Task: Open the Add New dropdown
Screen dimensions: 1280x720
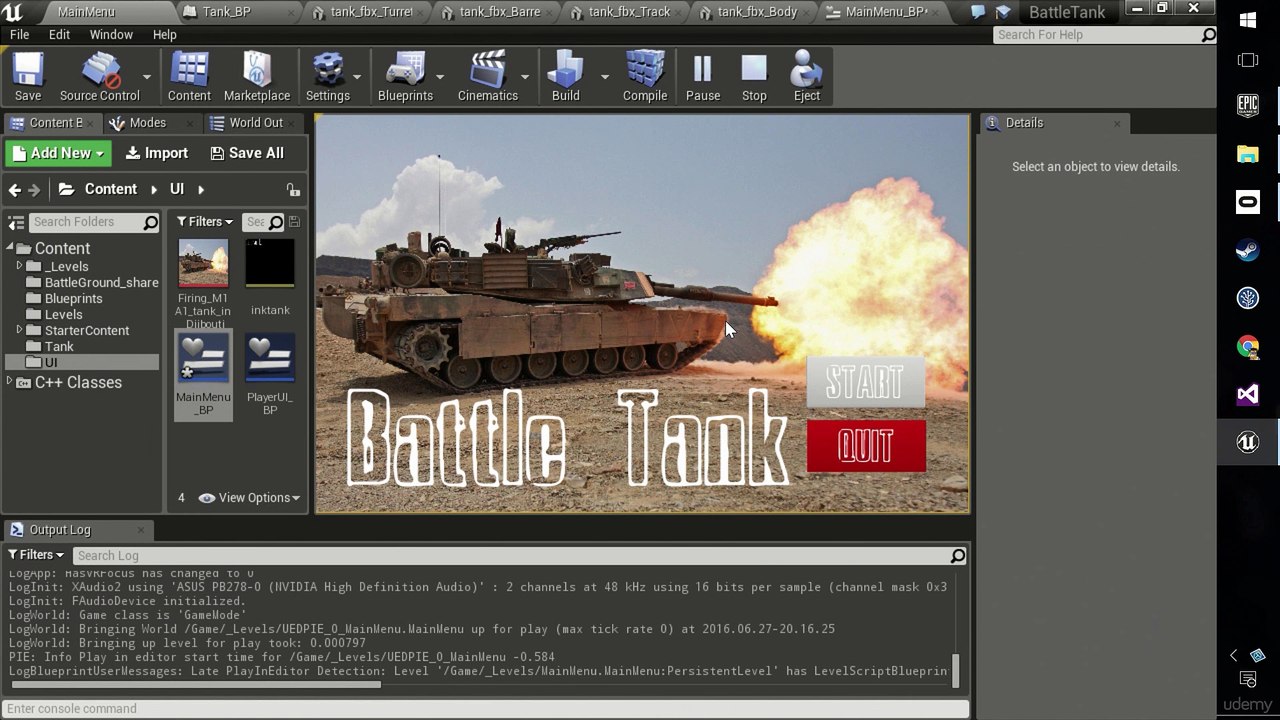Action: coord(58,153)
